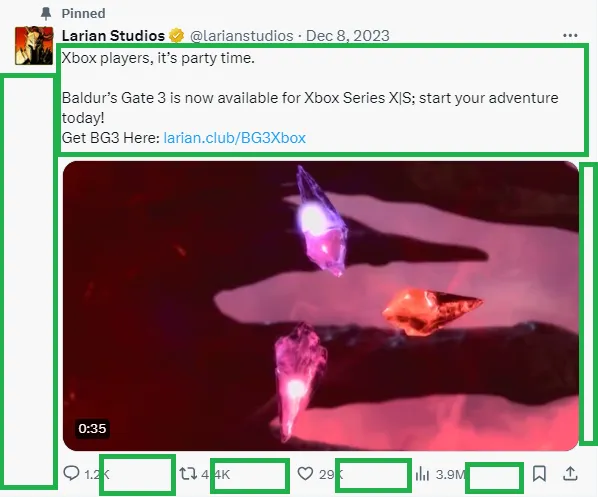Image resolution: width=598 pixels, height=497 pixels.
Task: Open the three-dot more options menu
Action: click(570, 35)
